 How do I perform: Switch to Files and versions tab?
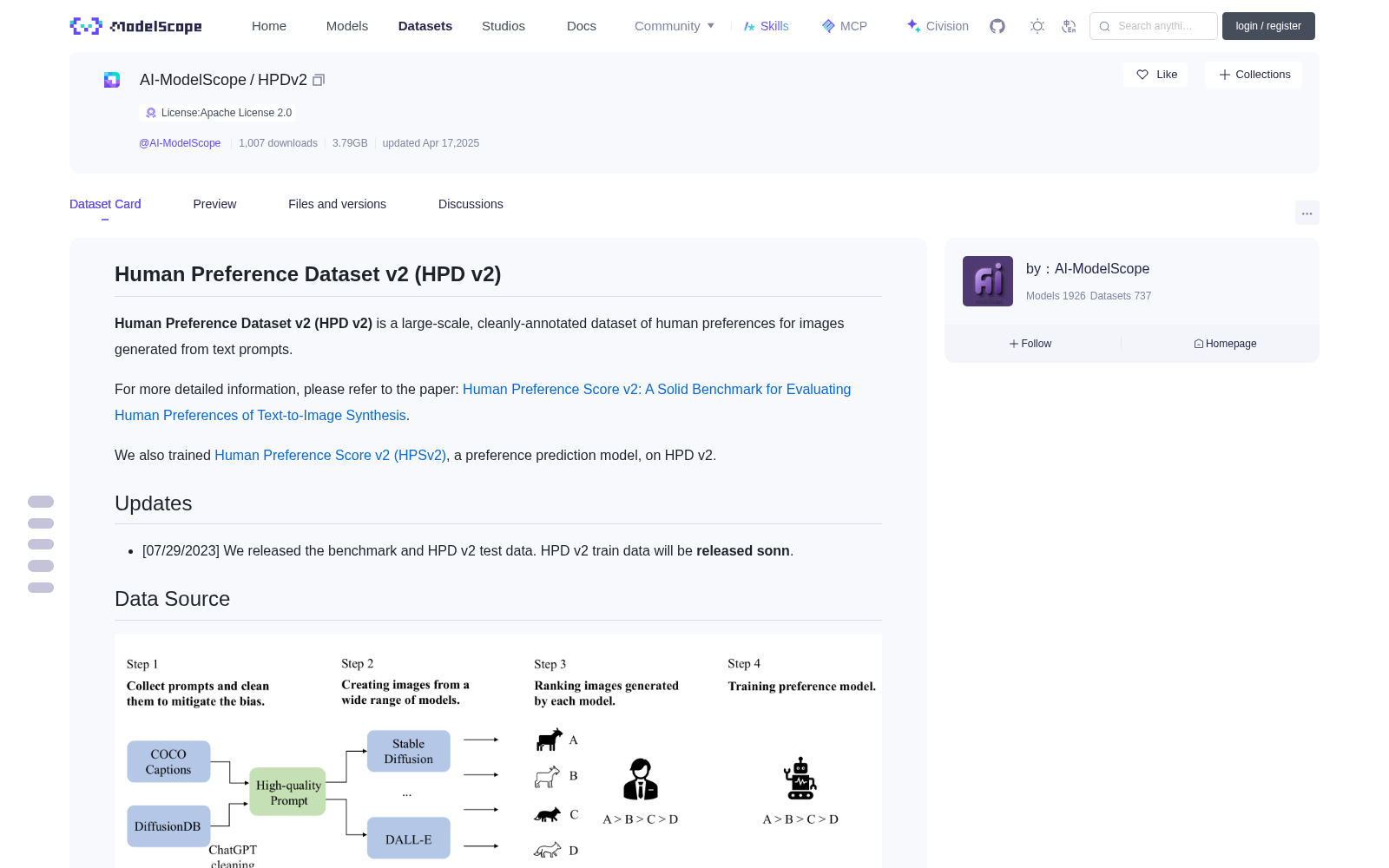pos(337,204)
